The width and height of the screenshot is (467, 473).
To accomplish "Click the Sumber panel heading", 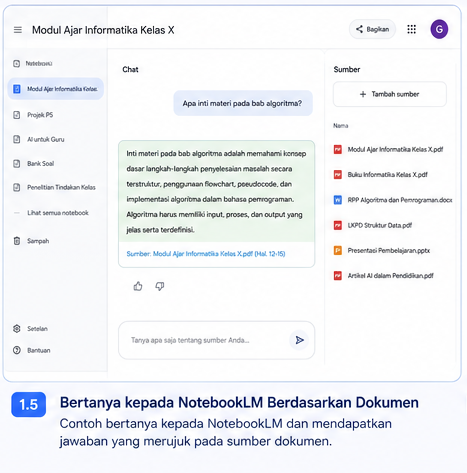I will (x=347, y=69).
